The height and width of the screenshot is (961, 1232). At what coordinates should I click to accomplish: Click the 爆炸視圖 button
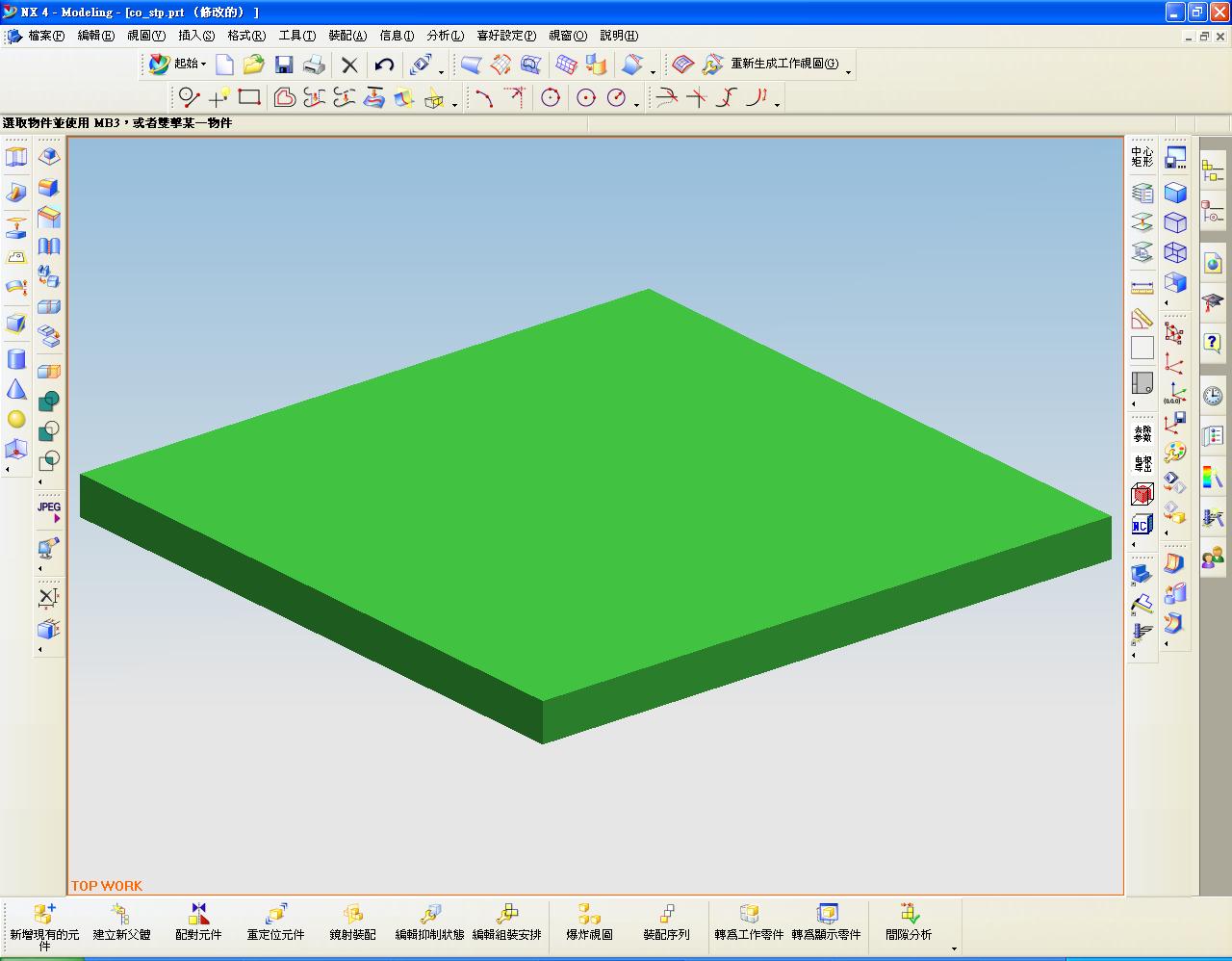pyautogui.click(x=589, y=922)
